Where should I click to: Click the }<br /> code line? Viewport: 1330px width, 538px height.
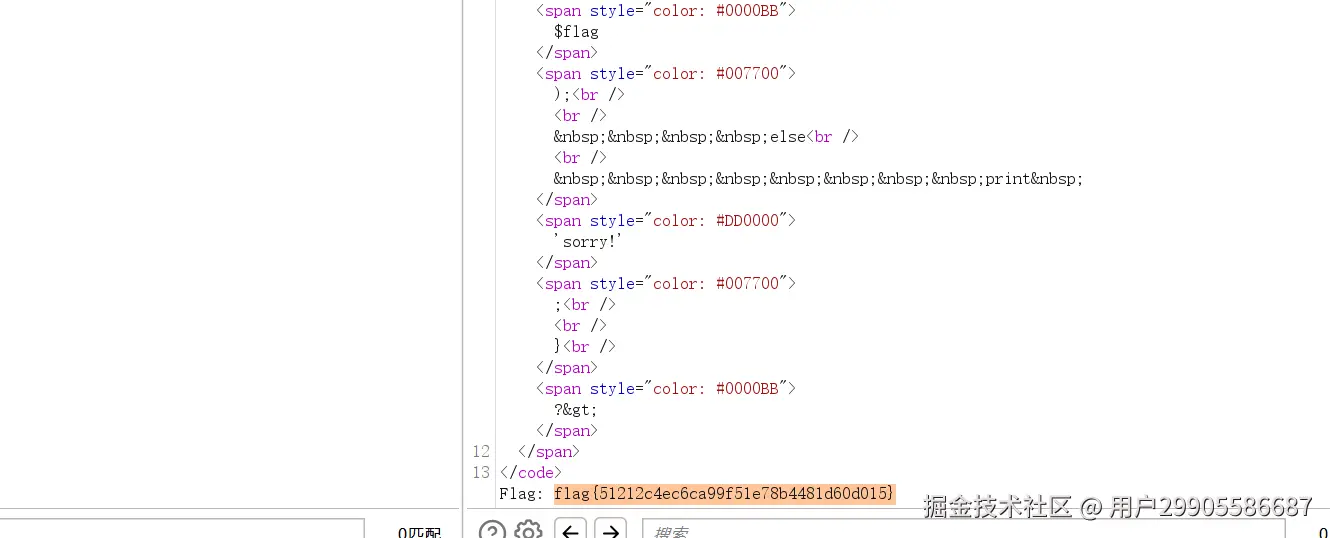click(x=585, y=347)
